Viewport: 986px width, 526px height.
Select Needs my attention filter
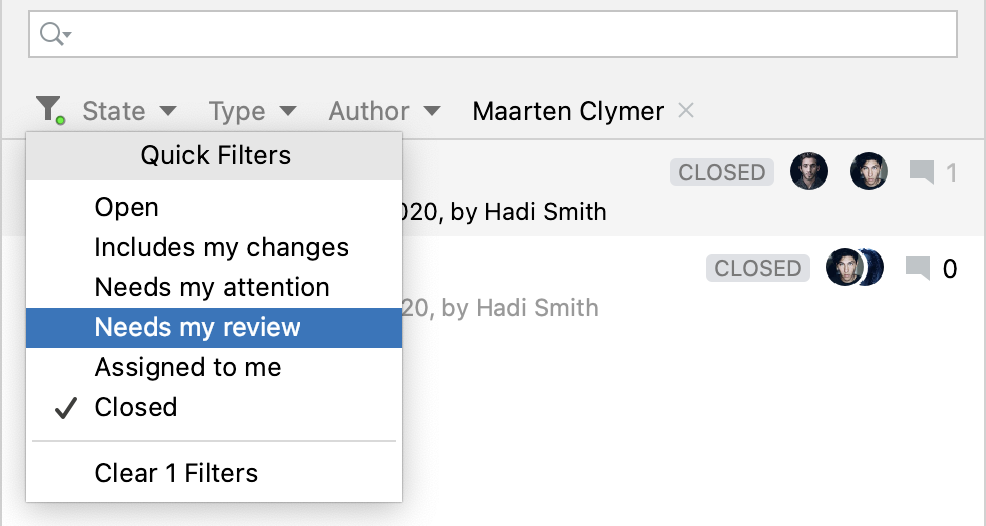pos(212,288)
